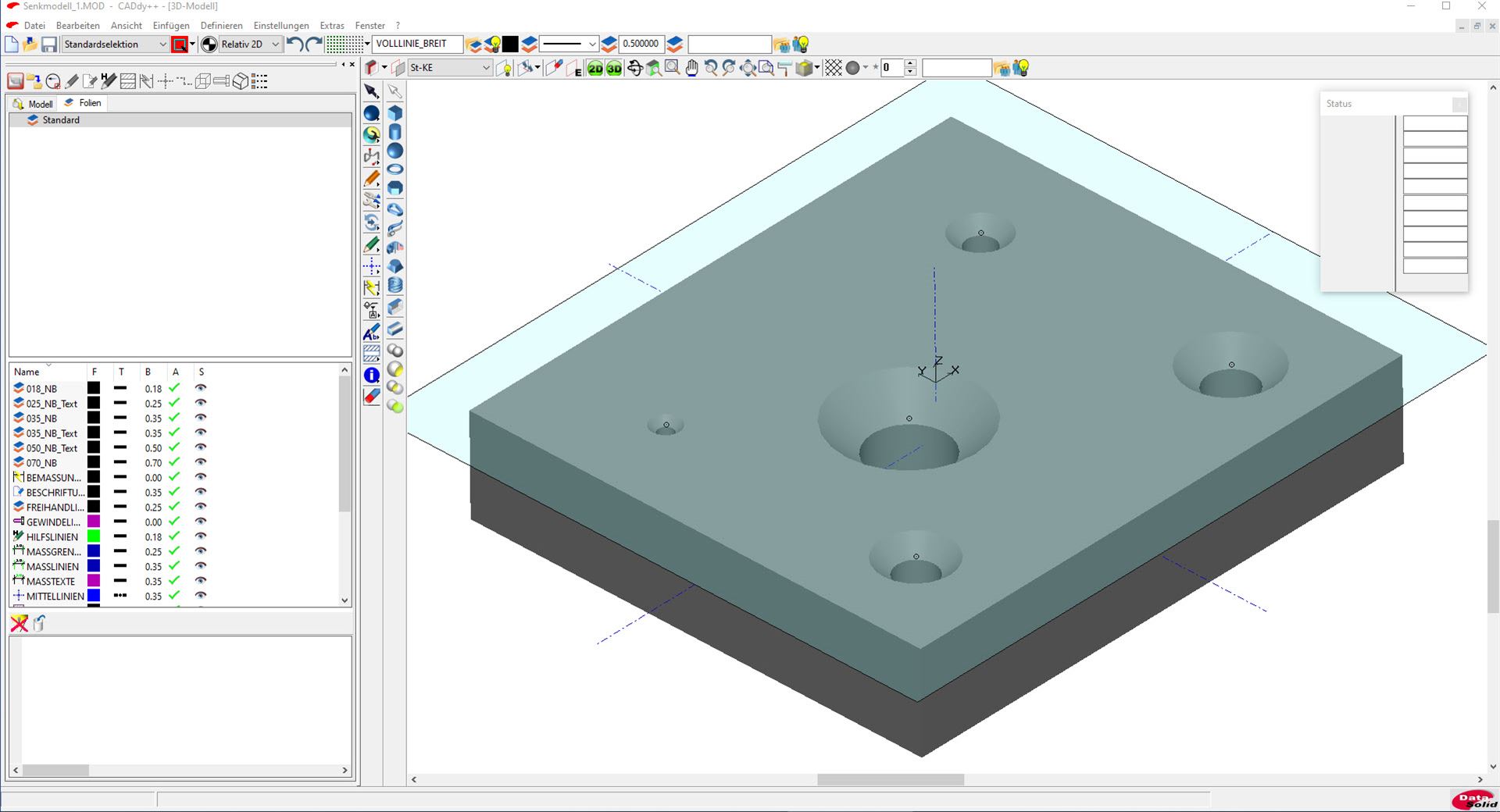The height and width of the screenshot is (812, 1500).
Task: Select the orange pencil drawing tool
Action: [372, 179]
